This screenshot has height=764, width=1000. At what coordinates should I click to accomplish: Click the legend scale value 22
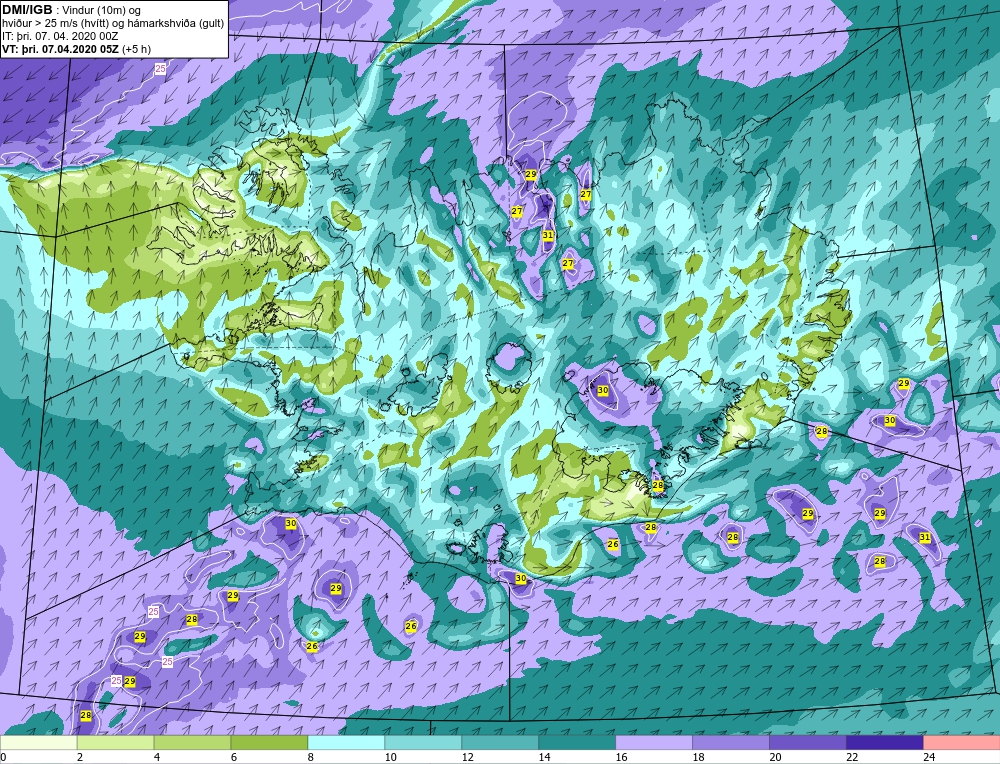click(x=852, y=757)
